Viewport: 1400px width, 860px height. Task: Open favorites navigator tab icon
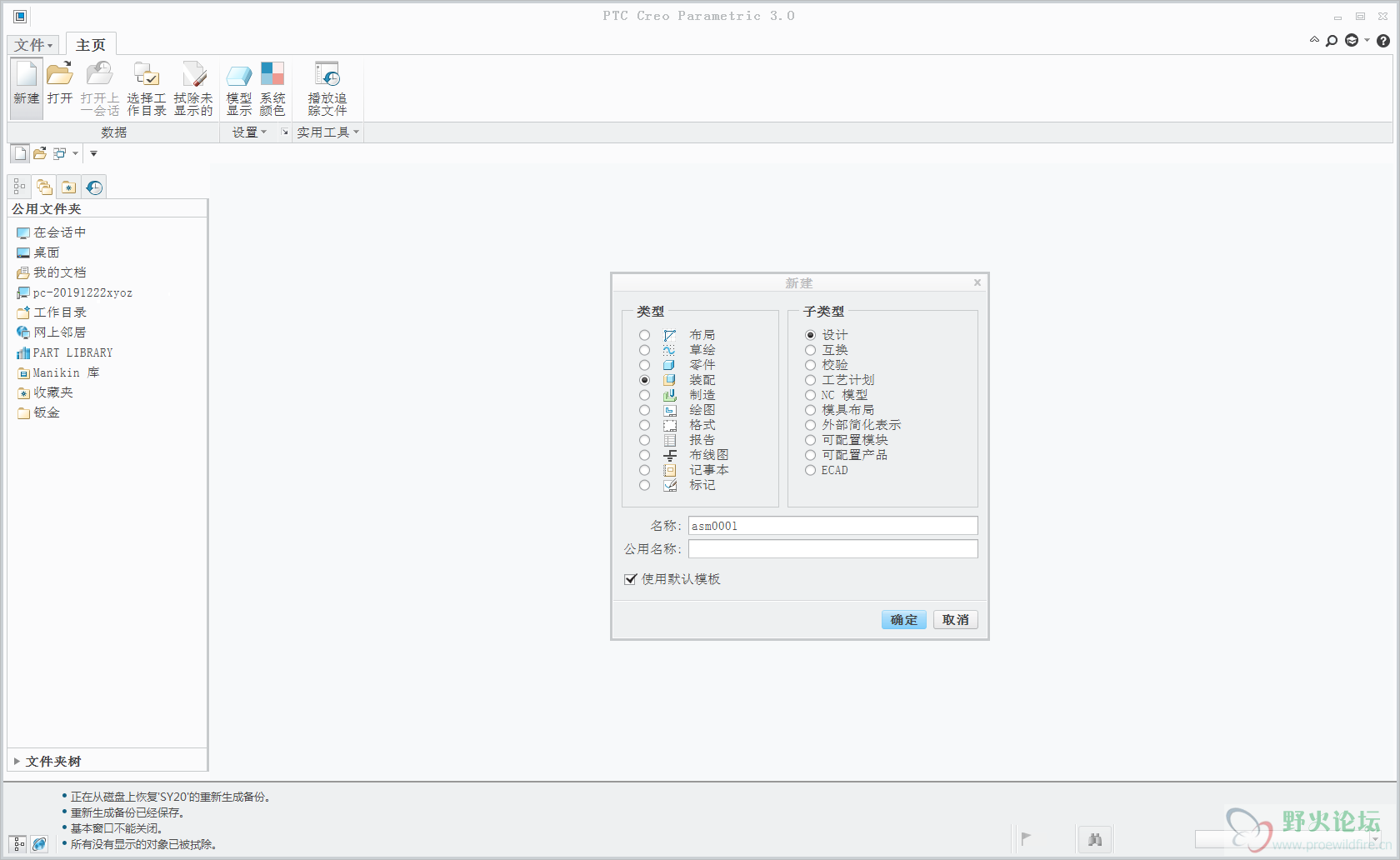(69, 187)
